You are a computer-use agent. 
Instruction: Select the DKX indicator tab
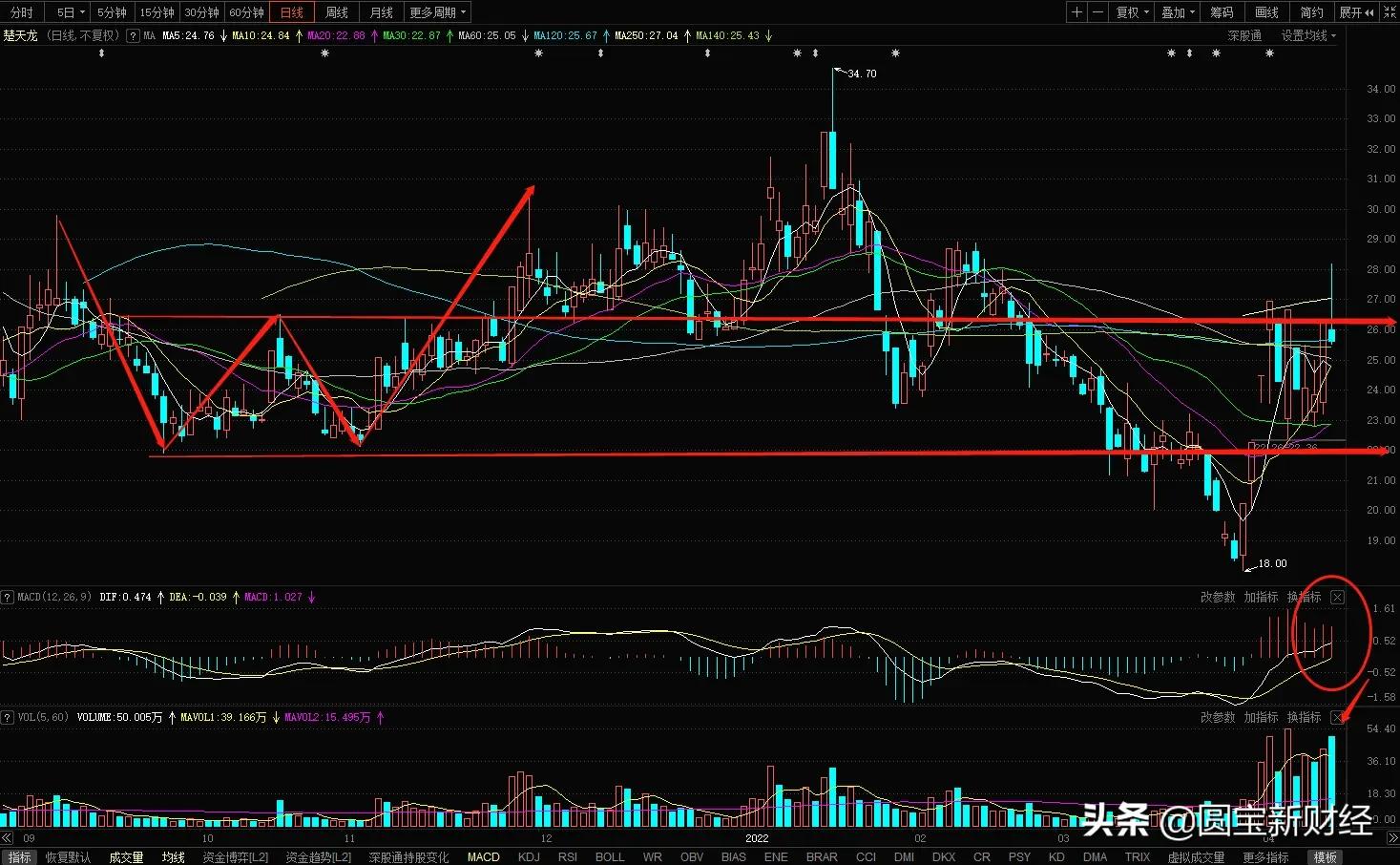click(943, 857)
